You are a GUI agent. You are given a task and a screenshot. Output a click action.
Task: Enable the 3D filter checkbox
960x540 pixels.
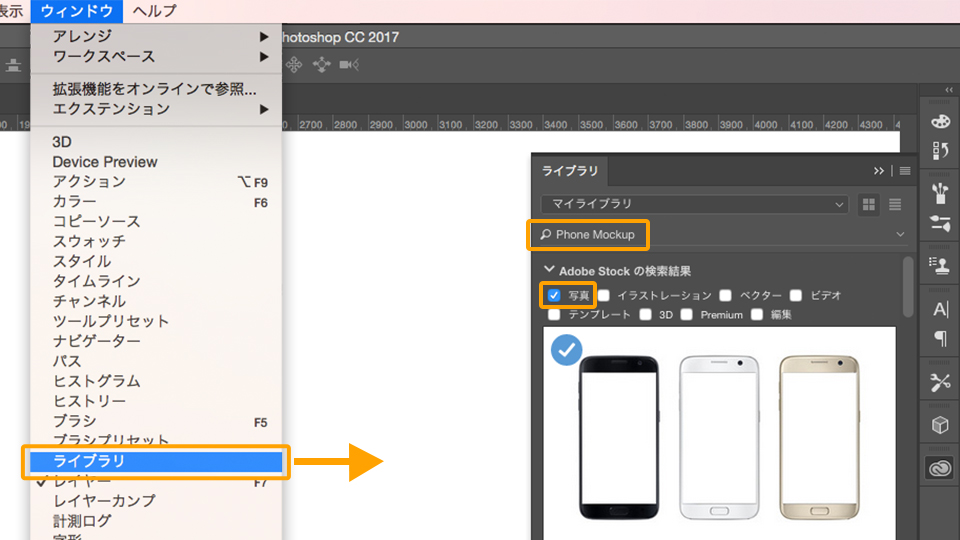click(x=645, y=315)
